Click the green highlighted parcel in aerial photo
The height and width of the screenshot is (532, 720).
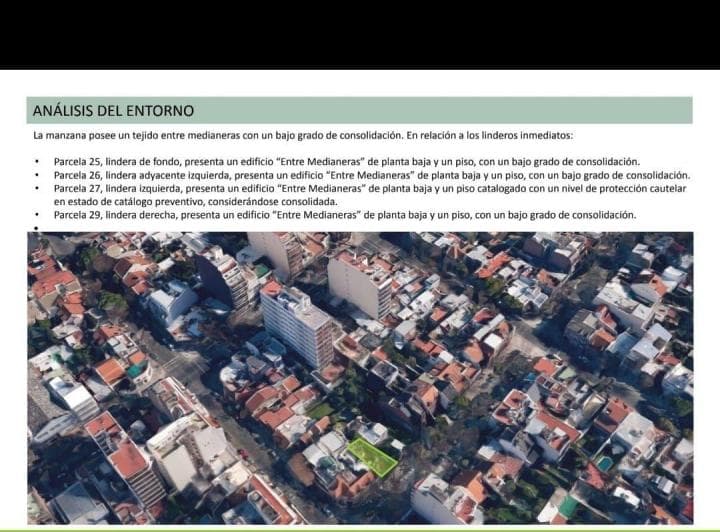pos(372,457)
